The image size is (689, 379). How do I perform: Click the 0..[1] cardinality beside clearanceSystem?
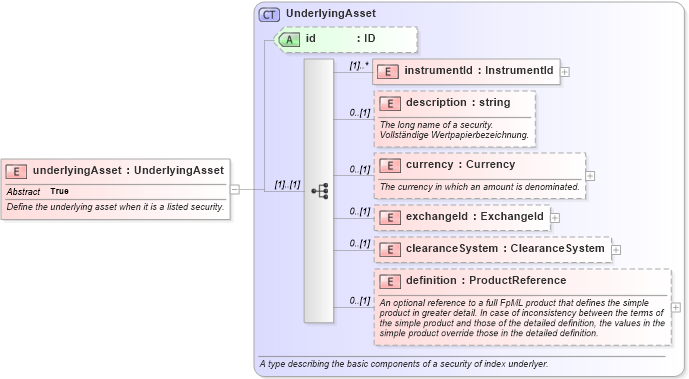point(360,243)
